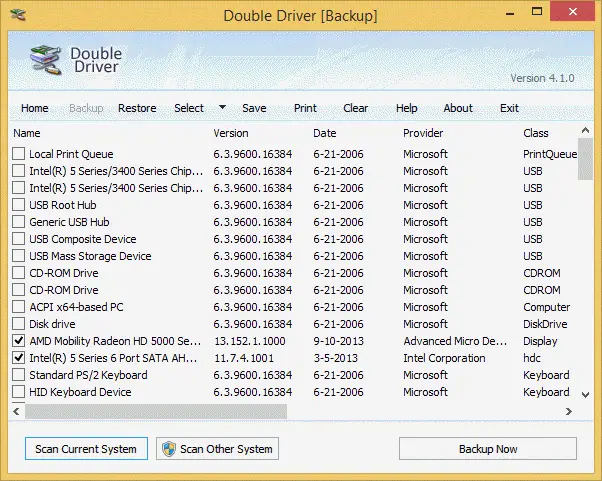Image resolution: width=602 pixels, height=481 pixels.
Task: Sort by the Class column header
Action: point(536,133)
